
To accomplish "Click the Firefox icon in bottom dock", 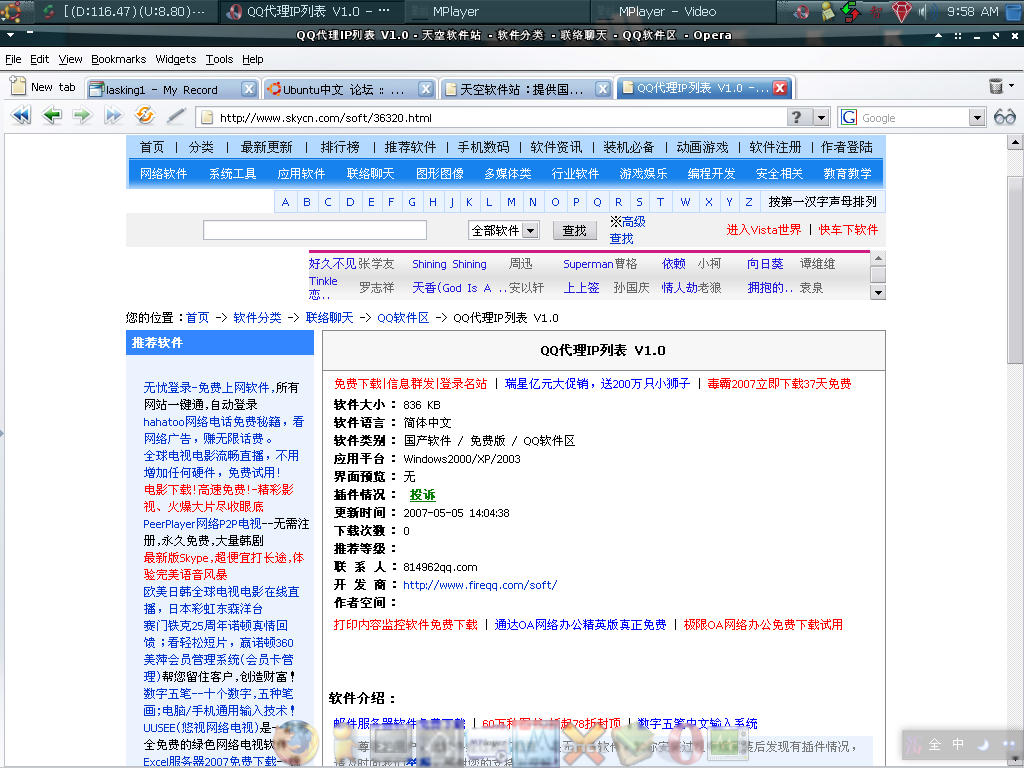I will click(295, 743).
